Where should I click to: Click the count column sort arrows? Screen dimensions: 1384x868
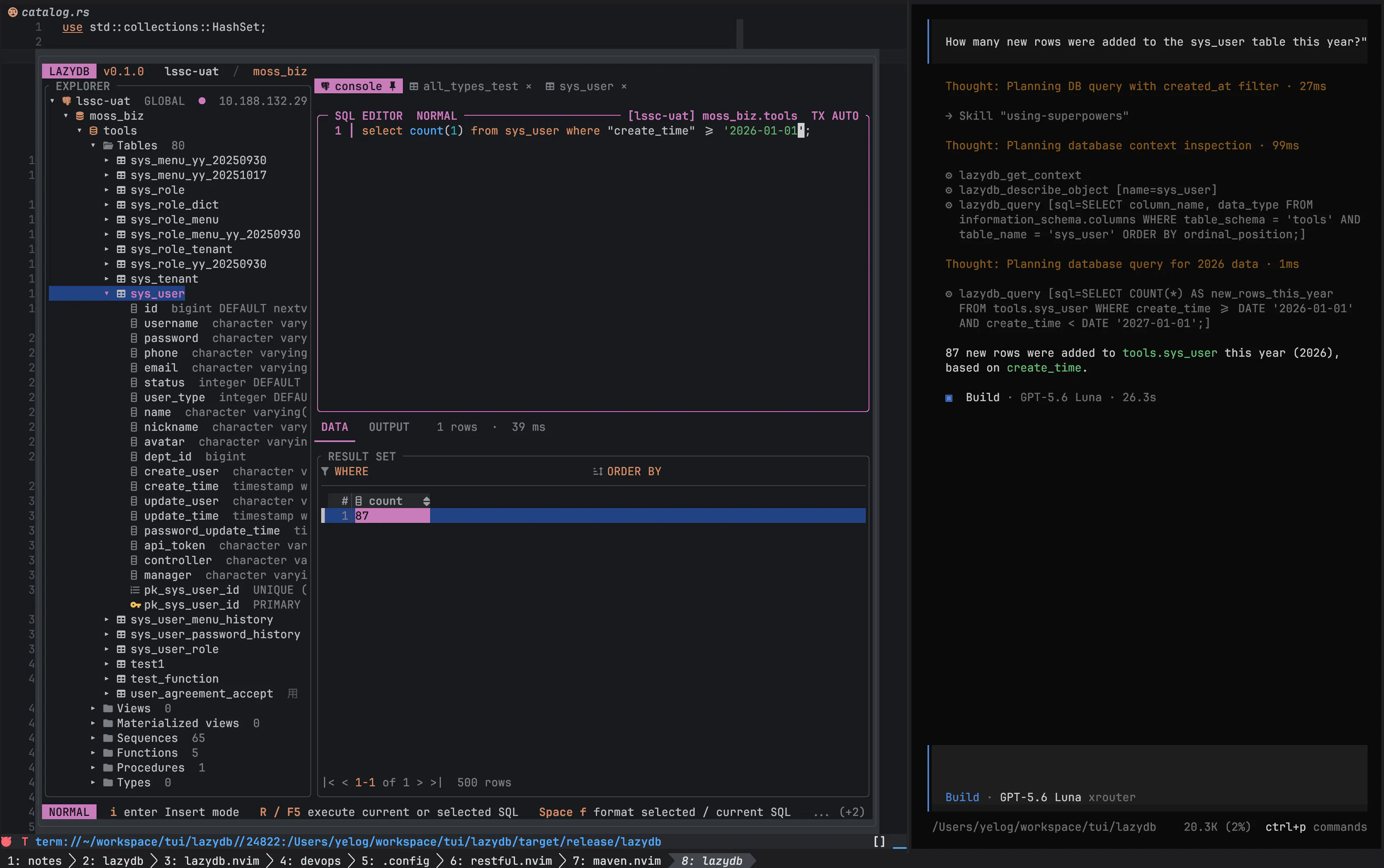[426, 501]
